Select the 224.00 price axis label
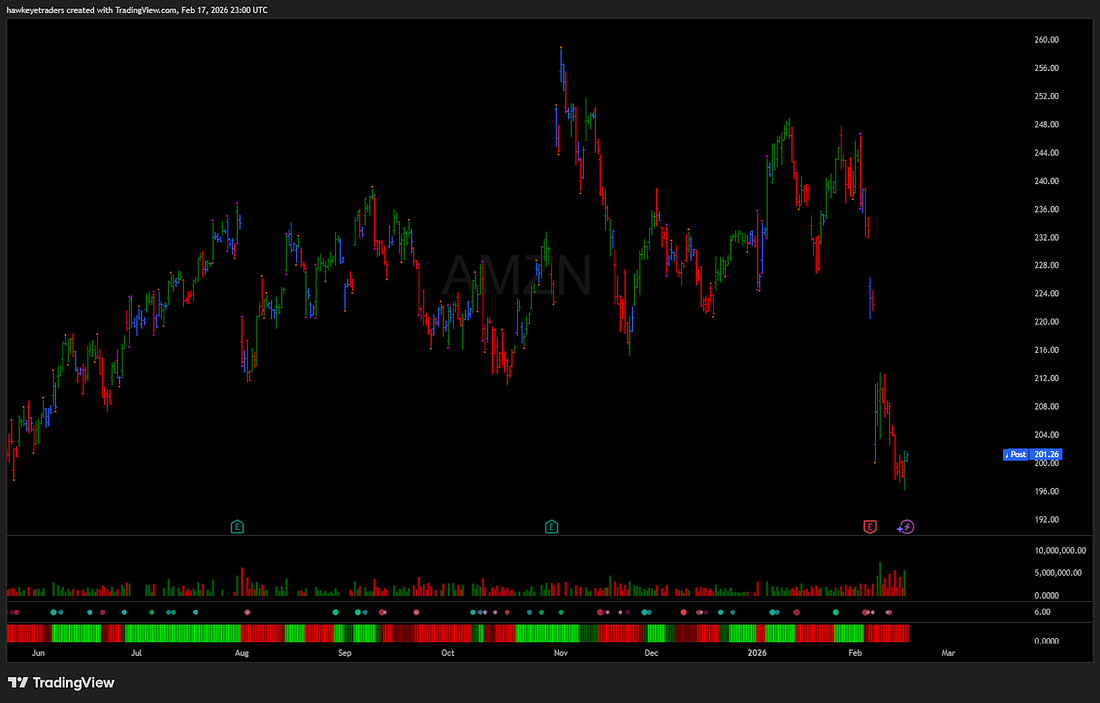Viewport: 1100px width, 703px height. 1046,293
